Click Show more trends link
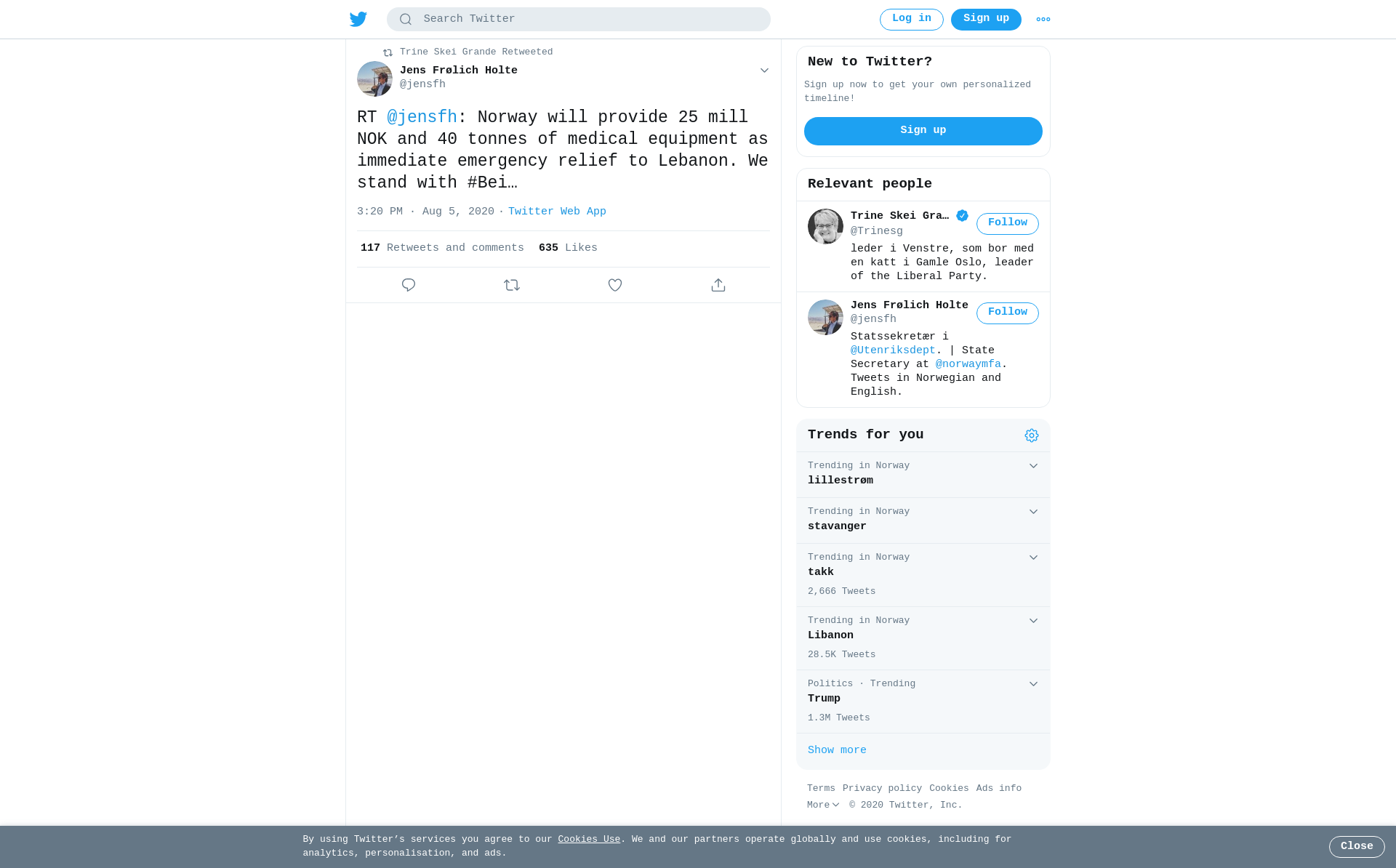 [x=837, y=750]
